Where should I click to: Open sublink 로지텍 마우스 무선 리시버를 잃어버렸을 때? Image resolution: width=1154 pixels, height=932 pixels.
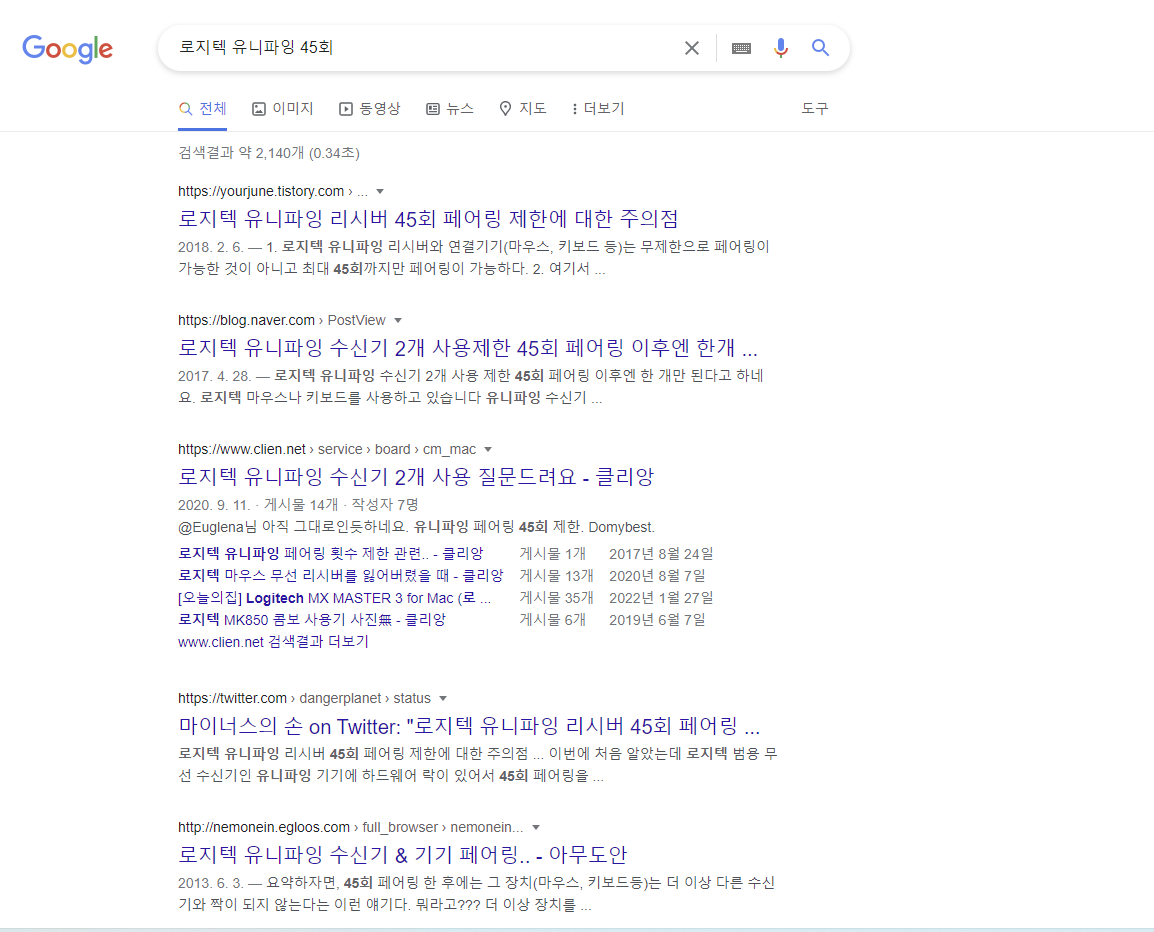[x=341, y=576]
